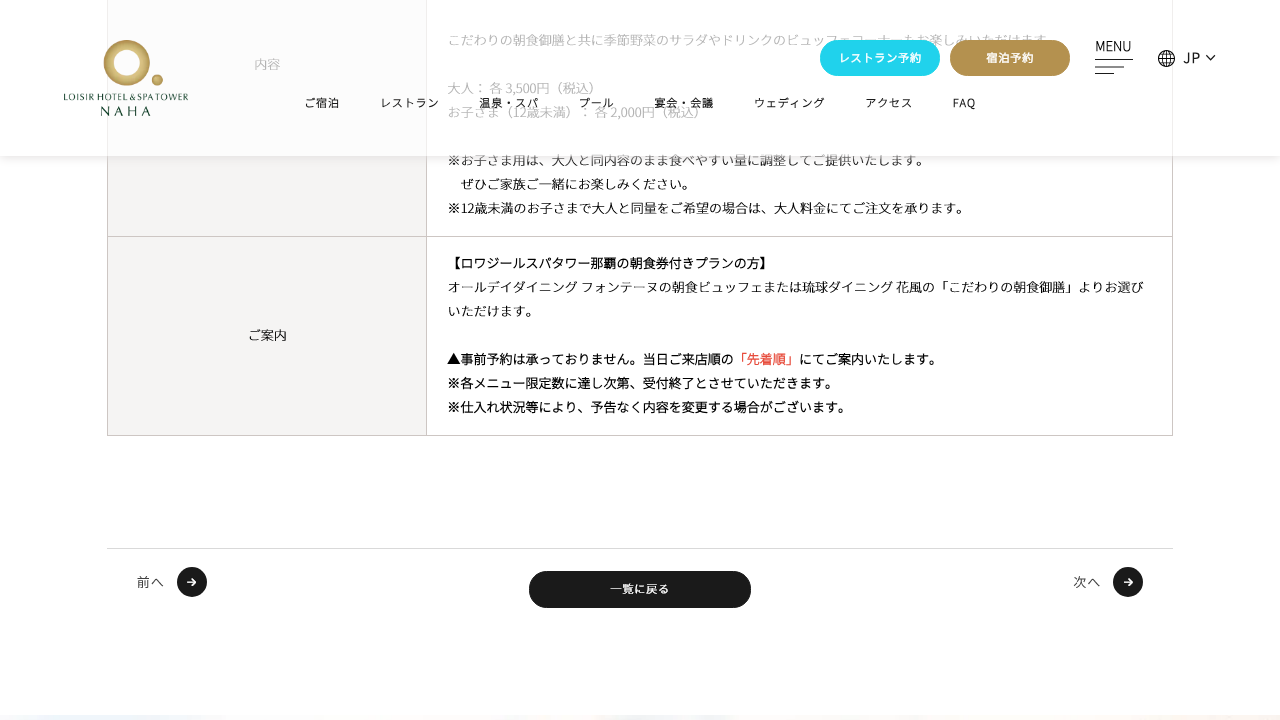The width and height of the screenshot is (1280, 720).
Task: Expand the JP language dropdown chevron
Action: (x=1211, y=58)
